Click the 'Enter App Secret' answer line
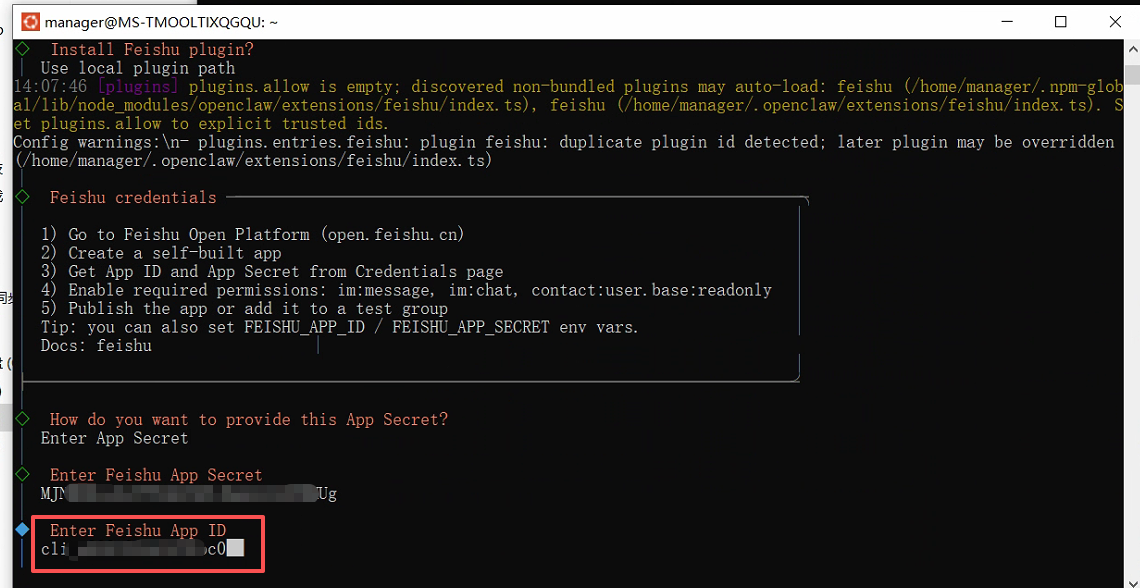 [115, 438]
